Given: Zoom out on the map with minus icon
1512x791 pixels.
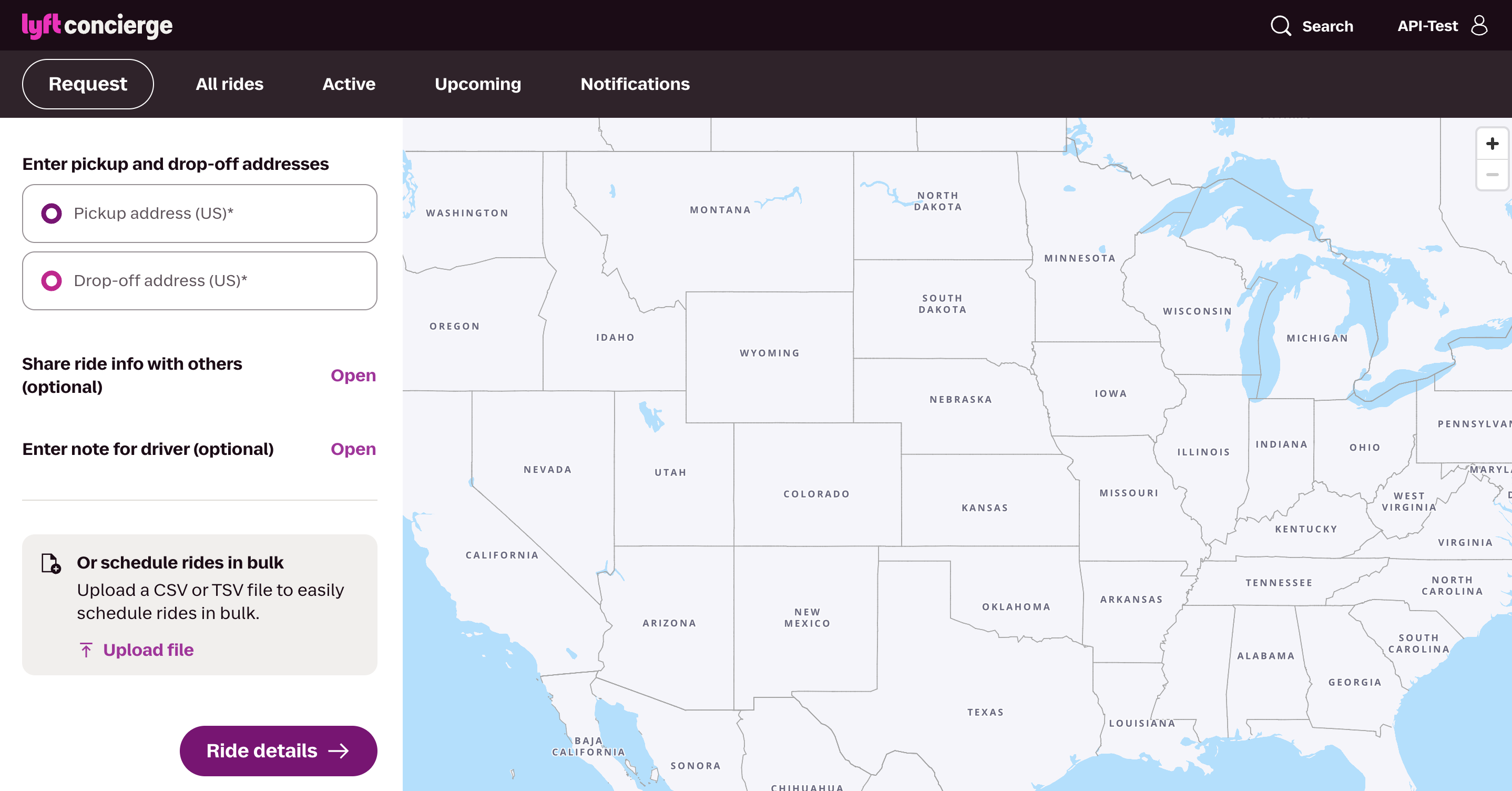Looking at the screenshot, I should click(x=1492, y=175).
